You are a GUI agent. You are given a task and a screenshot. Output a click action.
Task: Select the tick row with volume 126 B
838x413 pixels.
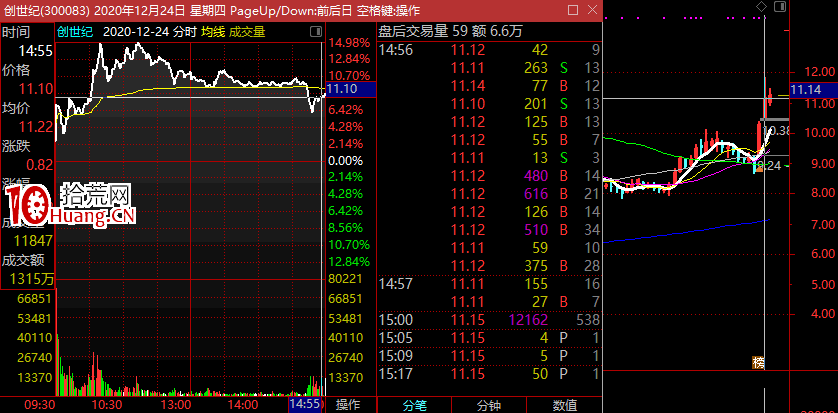click(x=489, y=212)
